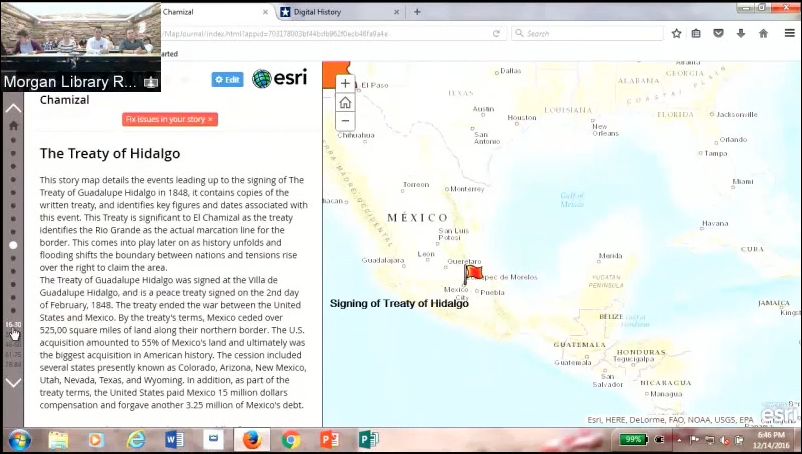Screen dimensions: 802x454
Task: Open the Firefox hamburger menu
Action: pyautogui.click(x=787, y=33)
